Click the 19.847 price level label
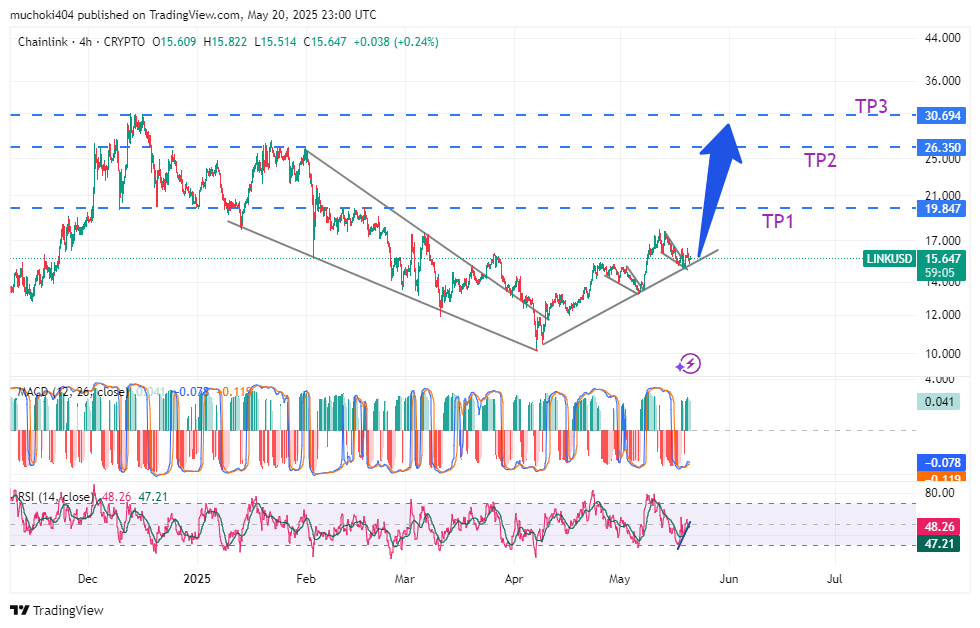The height and width of the screenshot is (628, 980). pos(943,208)
